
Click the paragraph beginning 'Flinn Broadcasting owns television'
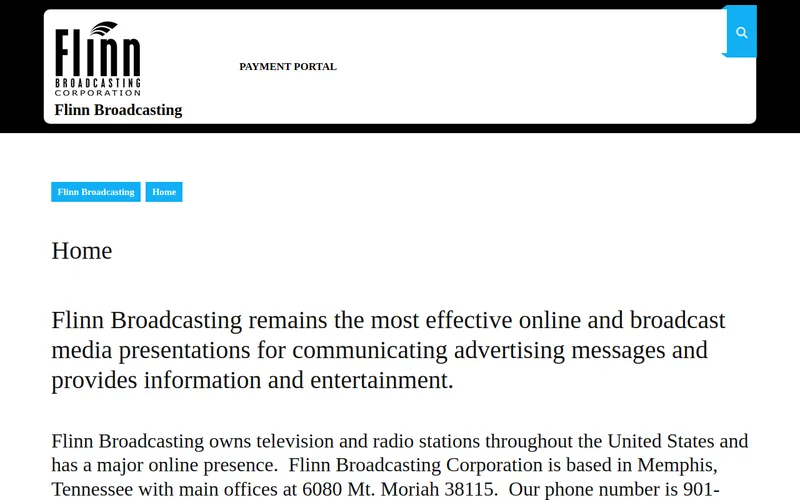click(400, 465)
